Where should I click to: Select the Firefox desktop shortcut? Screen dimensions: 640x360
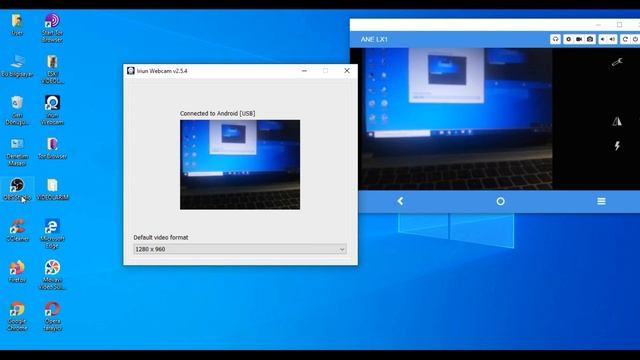coord(17,272)
